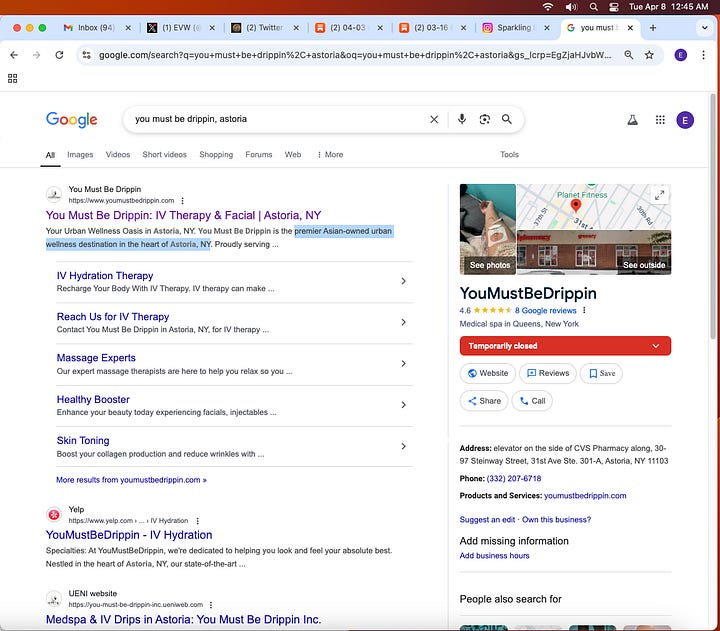This screenshot has height=631, width=720.
Task: Click the Share button in business panel
Action: [484, 401]
